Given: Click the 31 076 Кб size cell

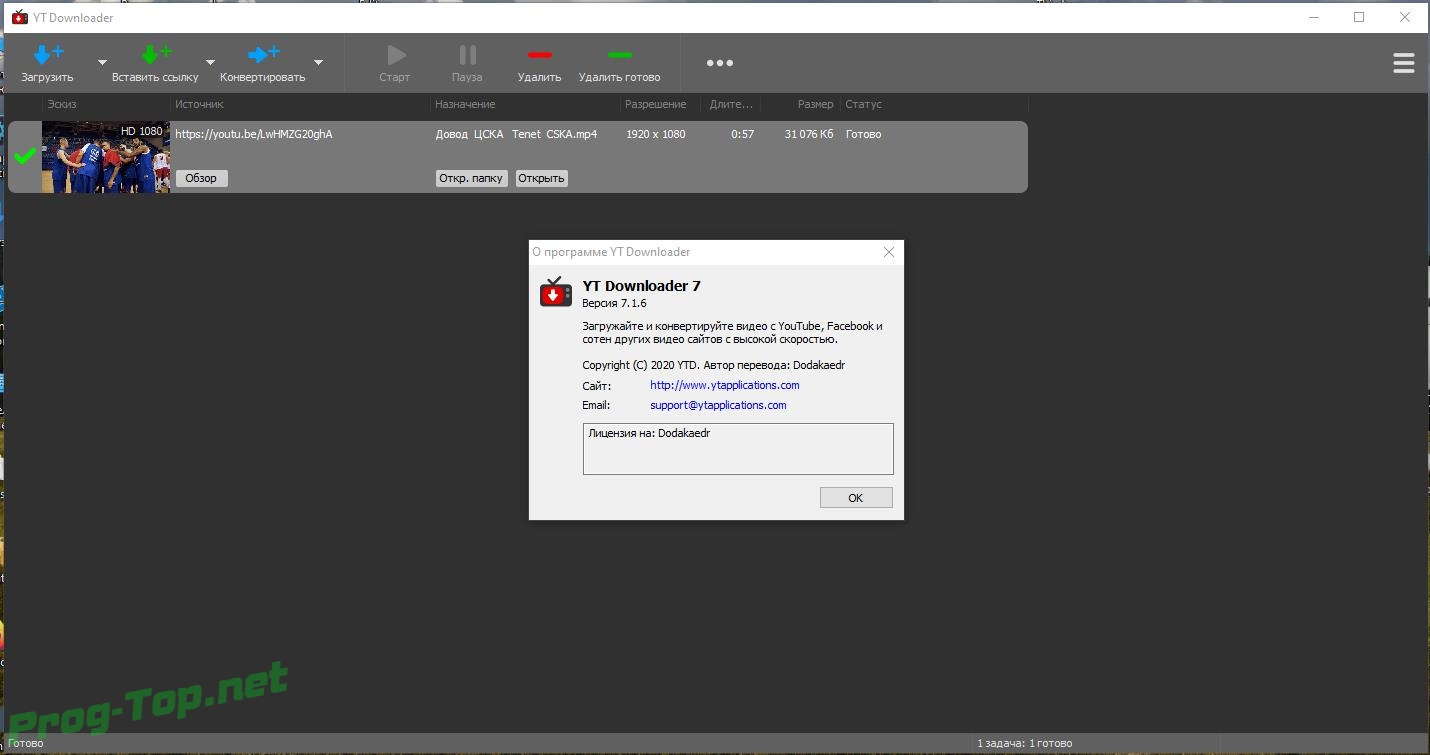Looking at the screenshot, I should click(809, 134).
